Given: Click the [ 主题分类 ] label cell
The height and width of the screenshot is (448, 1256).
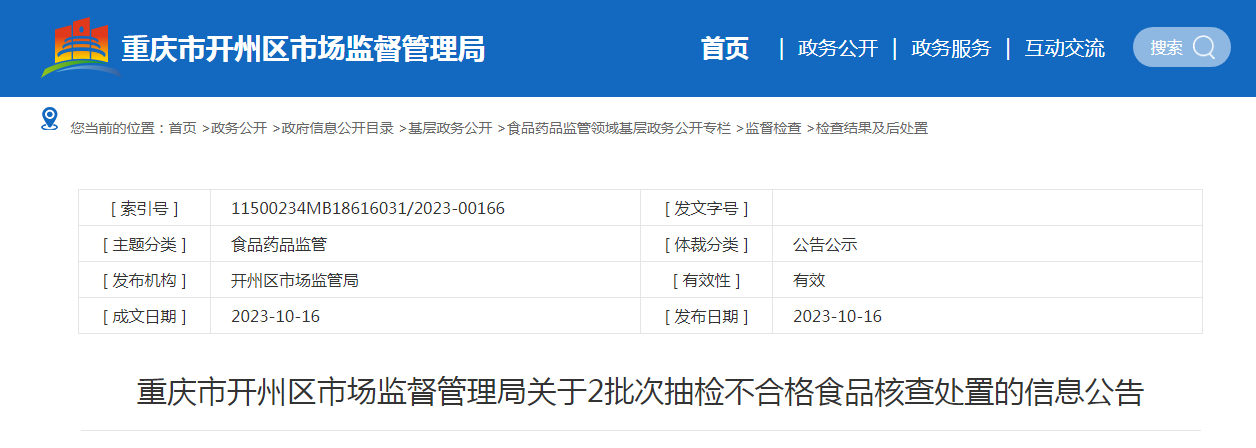Looking at the screenshot, I should point(145,244).
